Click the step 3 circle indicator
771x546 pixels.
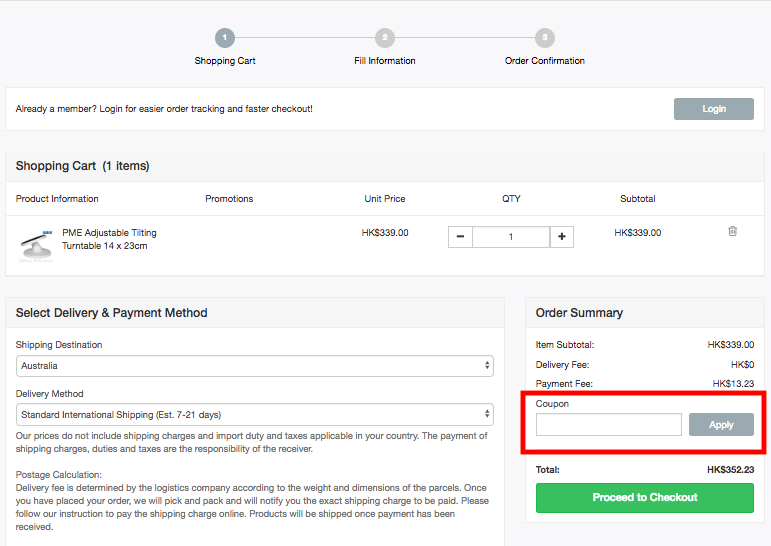pyautogui.click(x=544, y=38)
